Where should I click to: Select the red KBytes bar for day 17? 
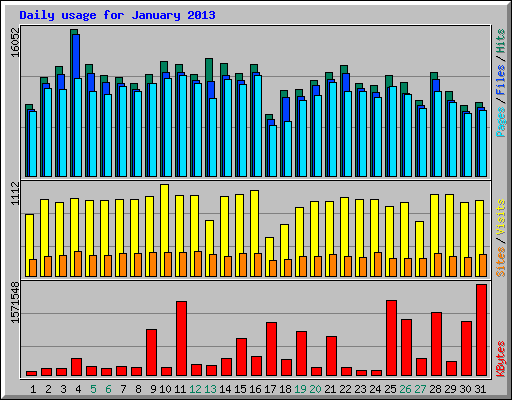(271, 349)
